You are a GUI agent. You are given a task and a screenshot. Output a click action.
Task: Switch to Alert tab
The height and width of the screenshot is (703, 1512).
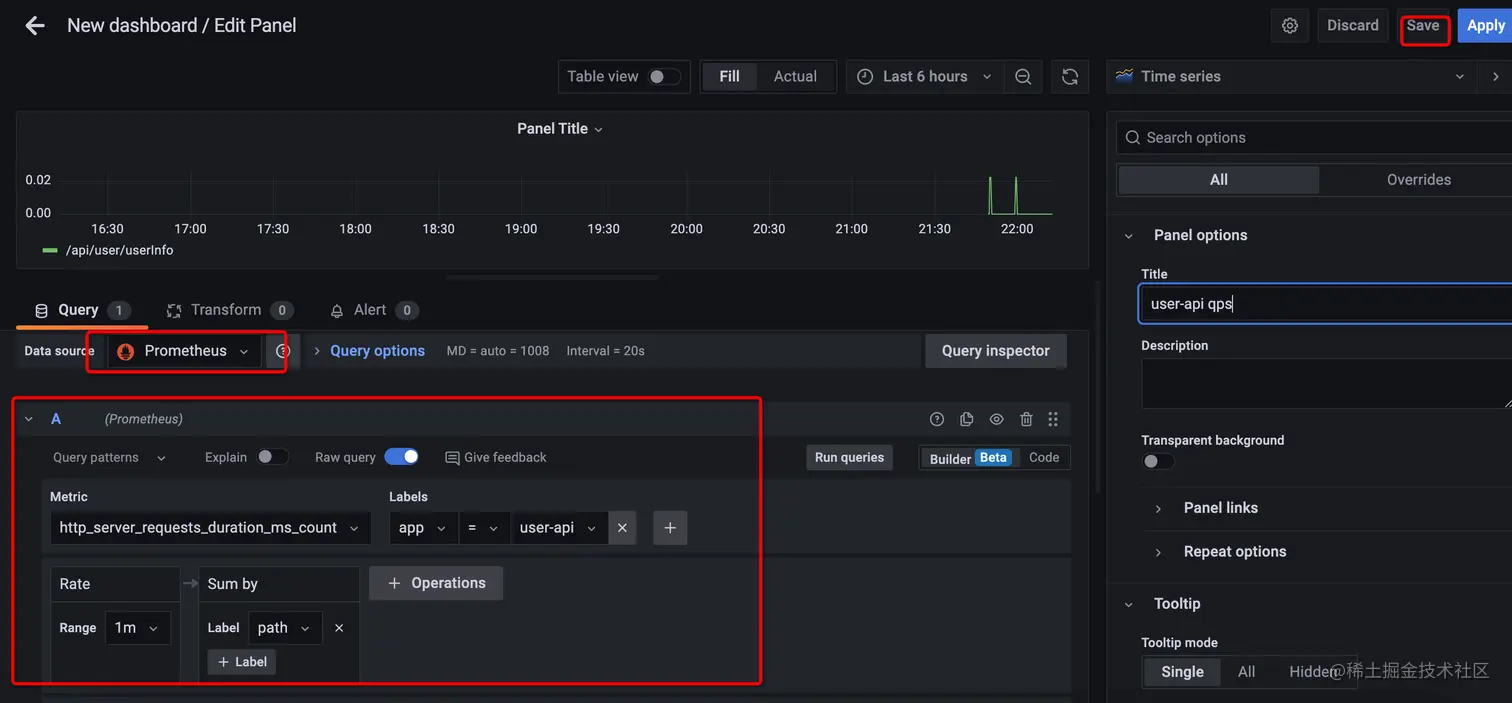(x=374, y=311)
